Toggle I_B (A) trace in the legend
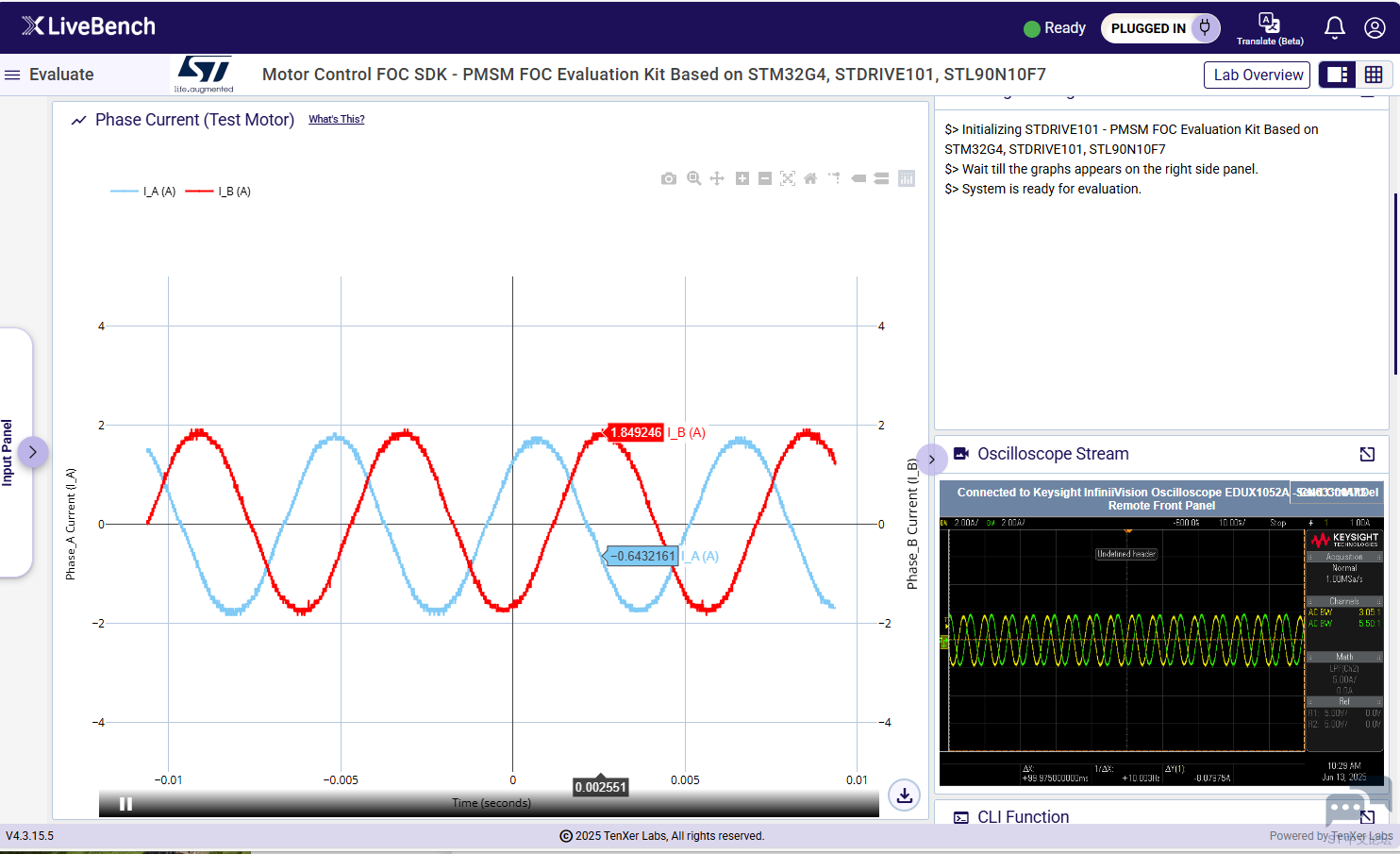This screenshot has width=1400, height=854. tap(219, 192)
